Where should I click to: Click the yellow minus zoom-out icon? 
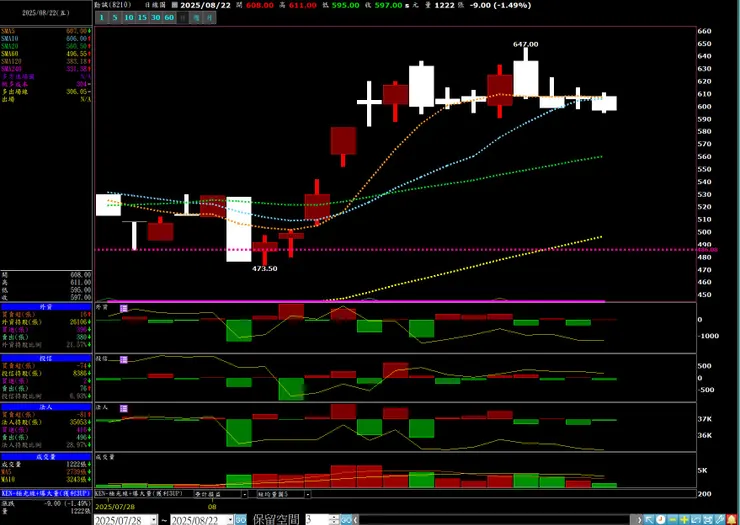673,519
